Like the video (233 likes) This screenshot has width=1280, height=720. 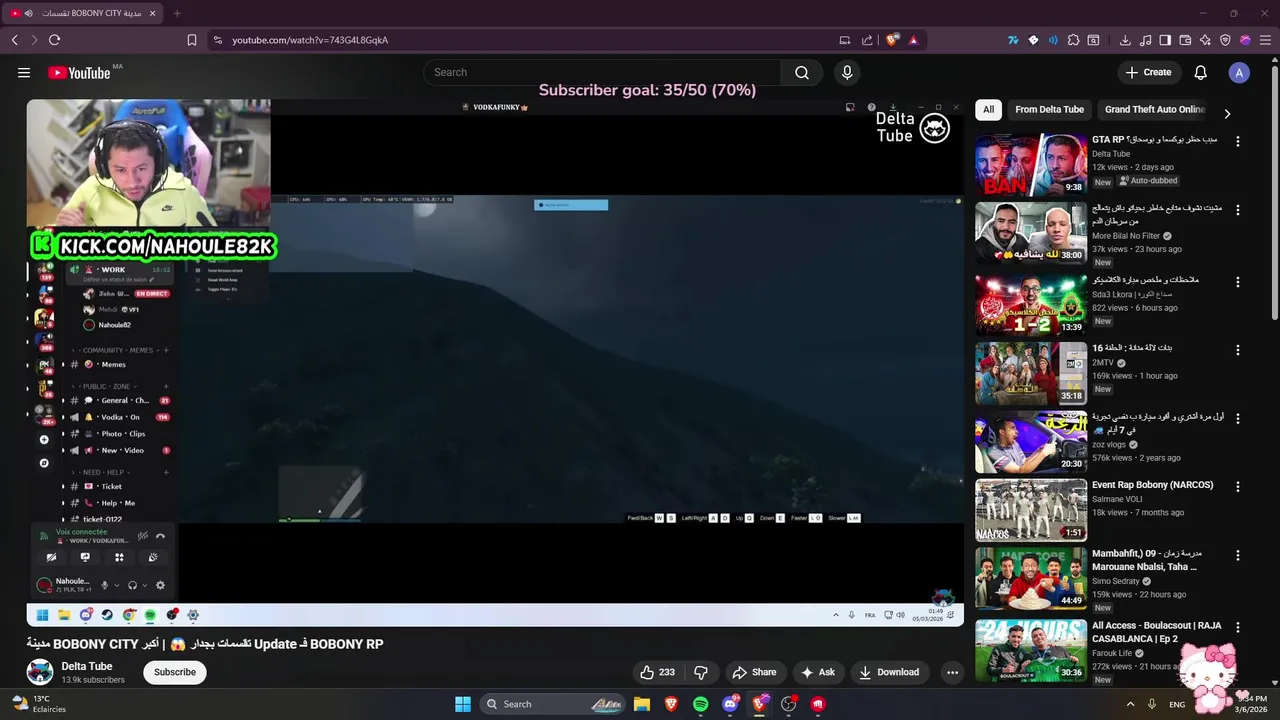pos(657,672)
